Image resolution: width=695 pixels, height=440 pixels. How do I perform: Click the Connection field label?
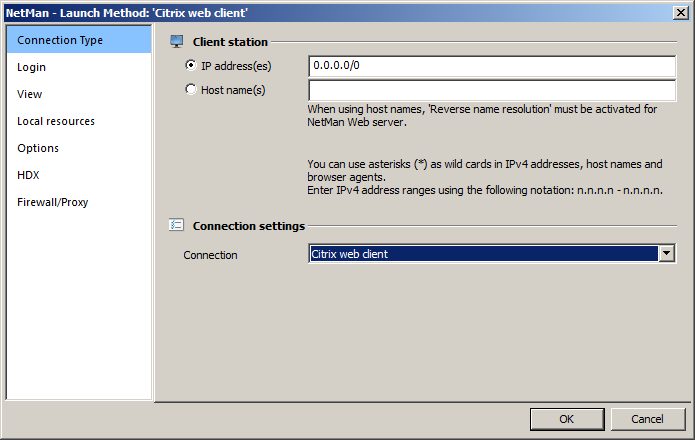tap(211, 255)
